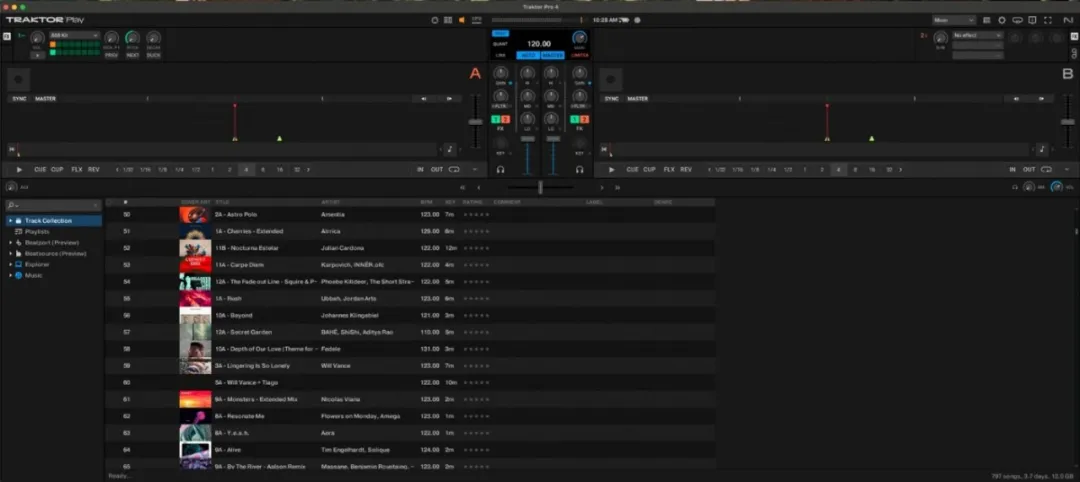Skip Deck B to track start
The image size is (1080, 482).
pyautogui.click(x=604, y=149)
